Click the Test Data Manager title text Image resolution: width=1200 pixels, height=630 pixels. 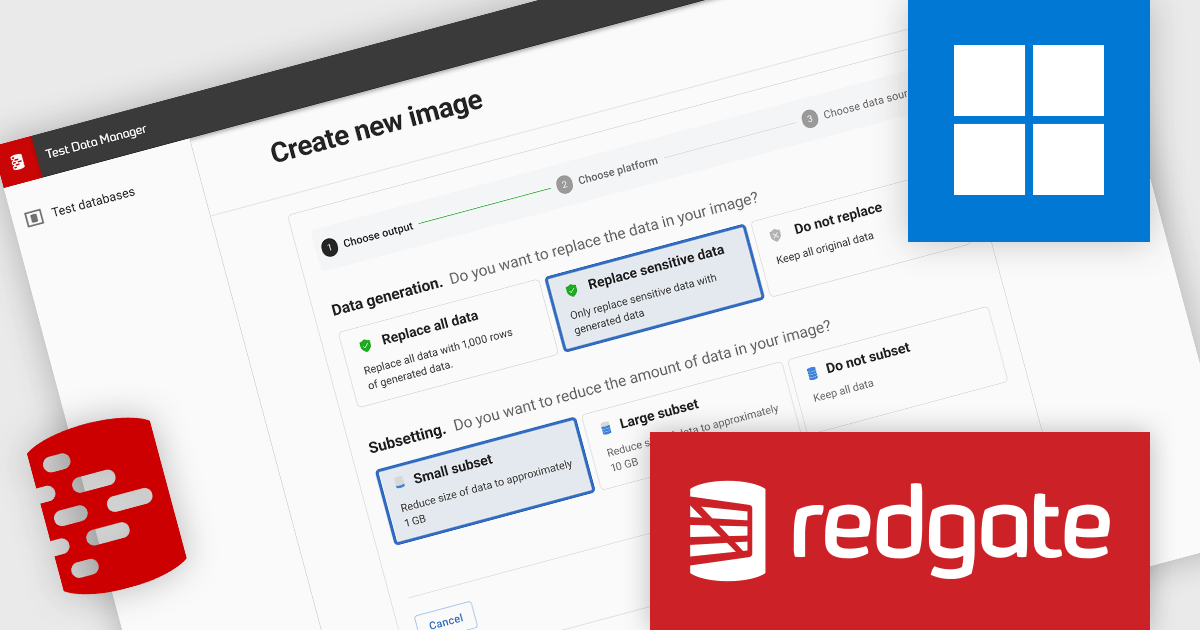click(96, 143)
